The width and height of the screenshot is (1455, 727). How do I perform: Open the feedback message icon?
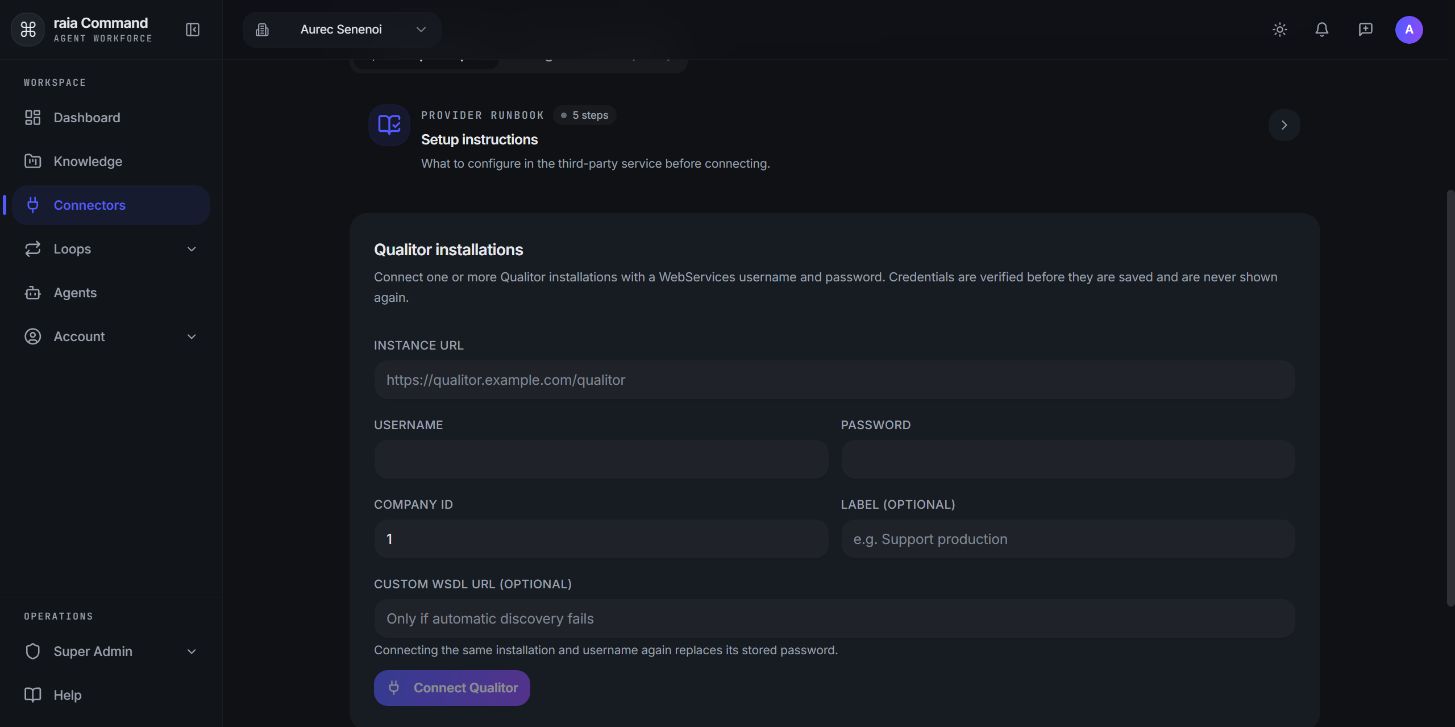click(1365, 30)
